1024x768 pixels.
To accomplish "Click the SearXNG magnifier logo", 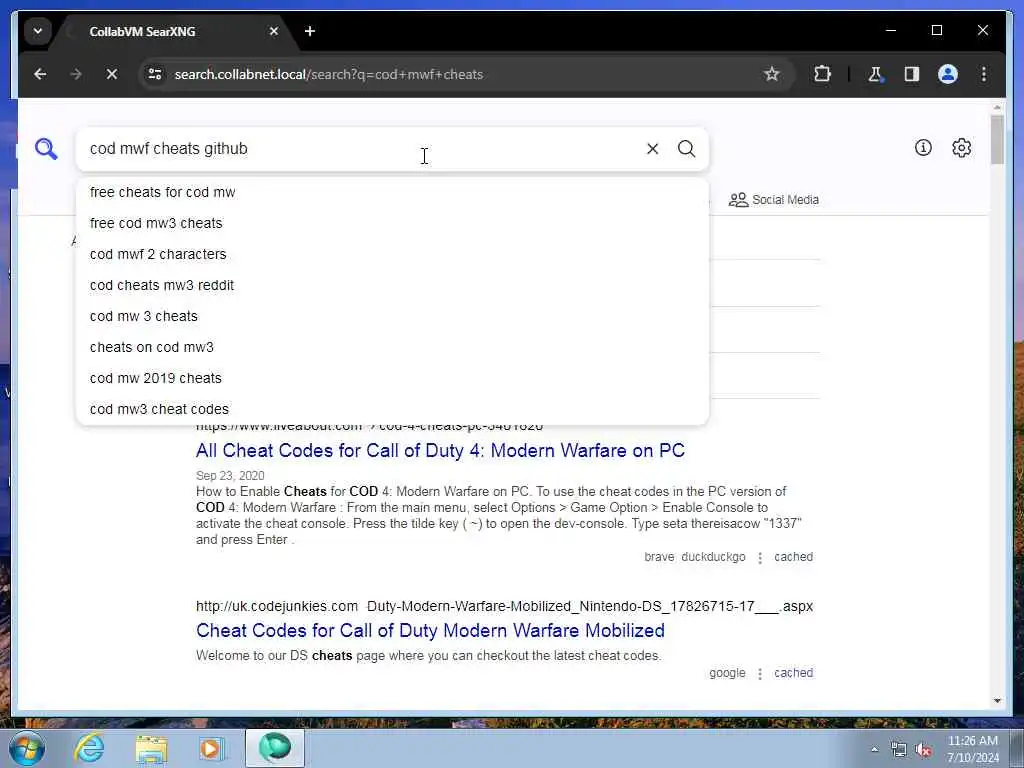I will 46,149.
